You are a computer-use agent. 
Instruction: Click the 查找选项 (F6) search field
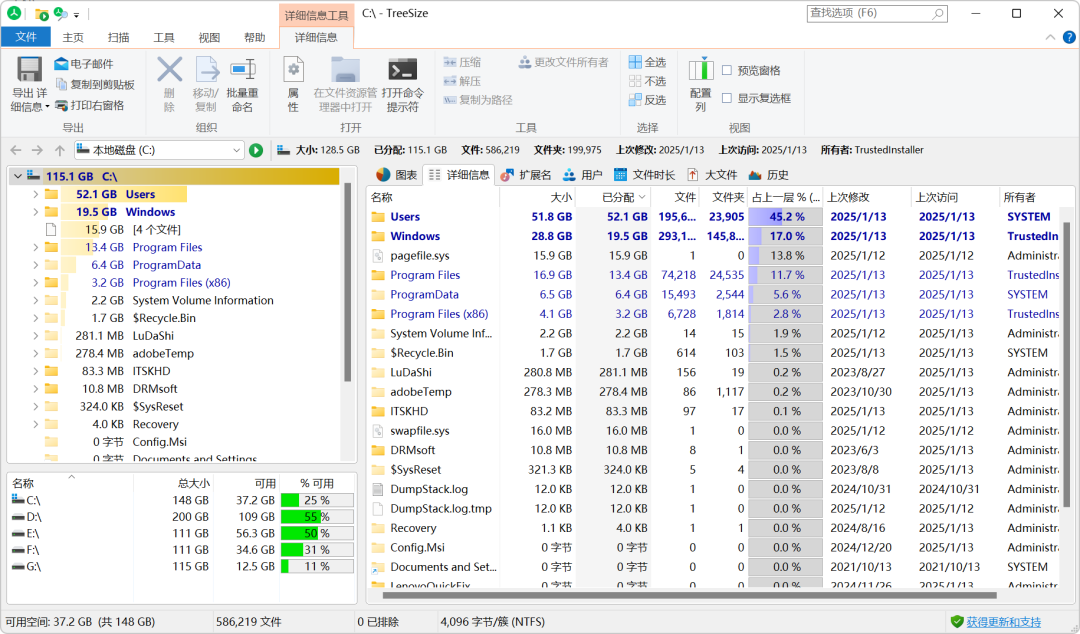click(x=877, y=13)
